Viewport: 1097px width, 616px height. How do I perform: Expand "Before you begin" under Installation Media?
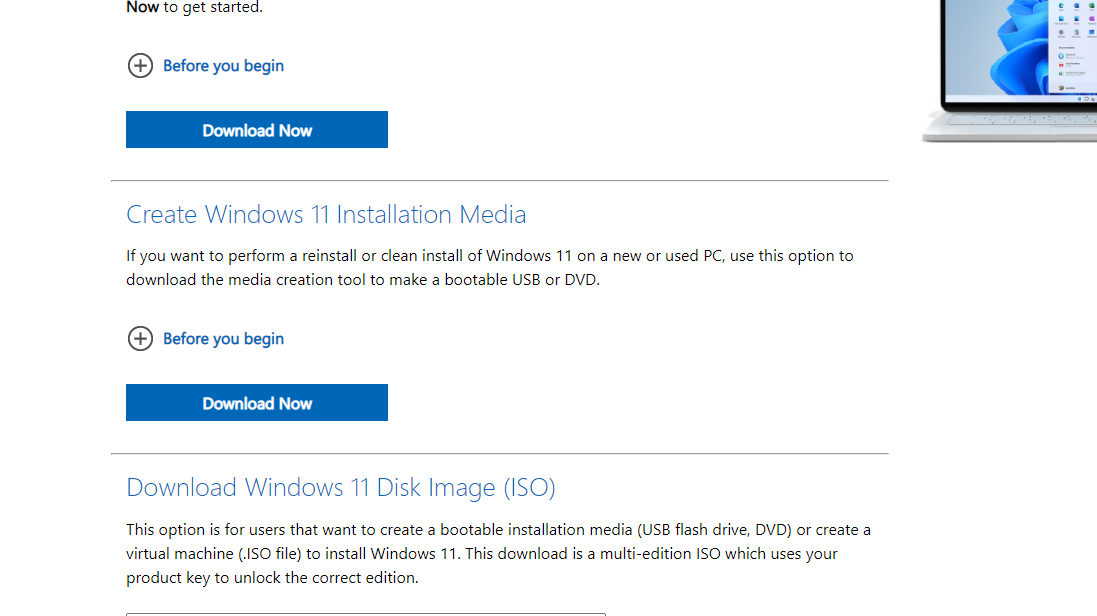point(223,339)
